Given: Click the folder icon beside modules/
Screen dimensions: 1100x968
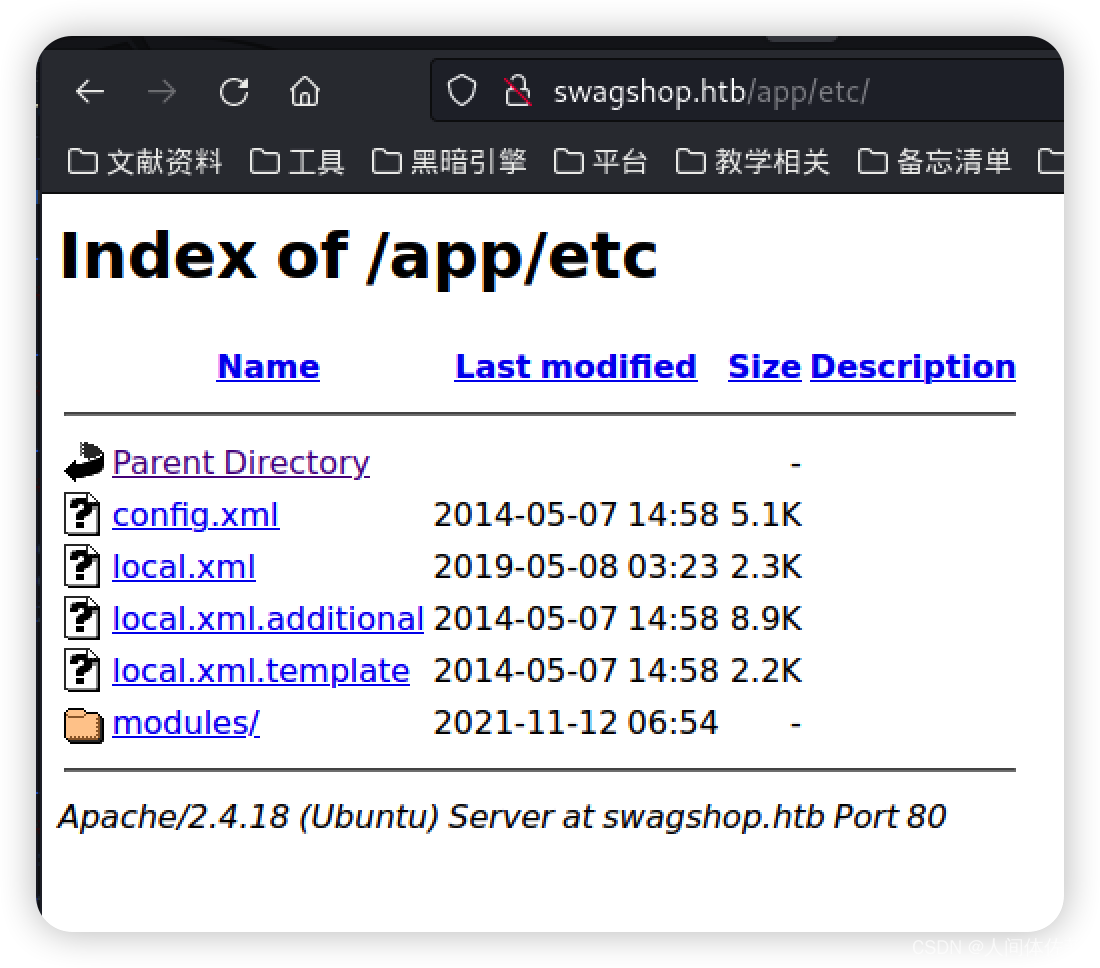Looking at the screenshot, I should click(84, 725).
